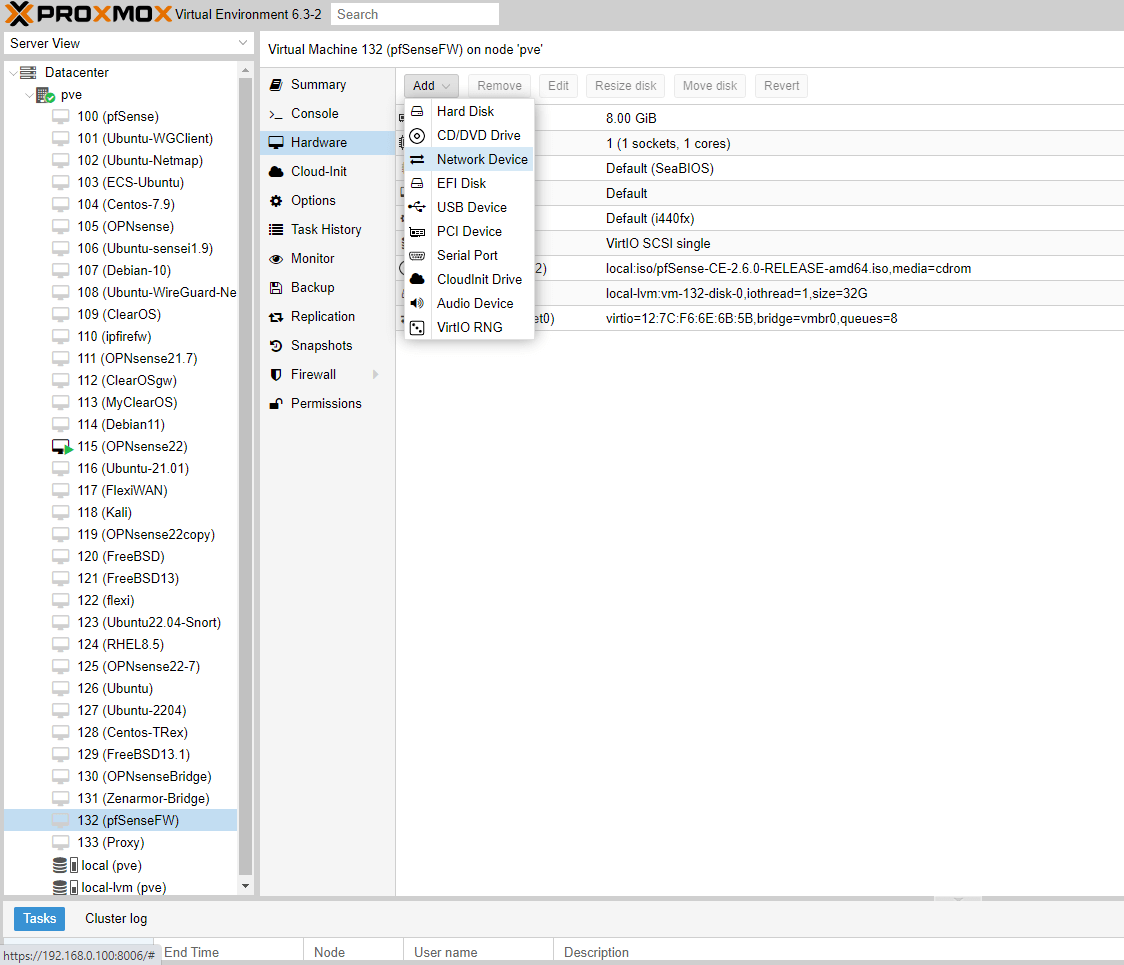Click the USB Device icon

click(x=417, y=207)
